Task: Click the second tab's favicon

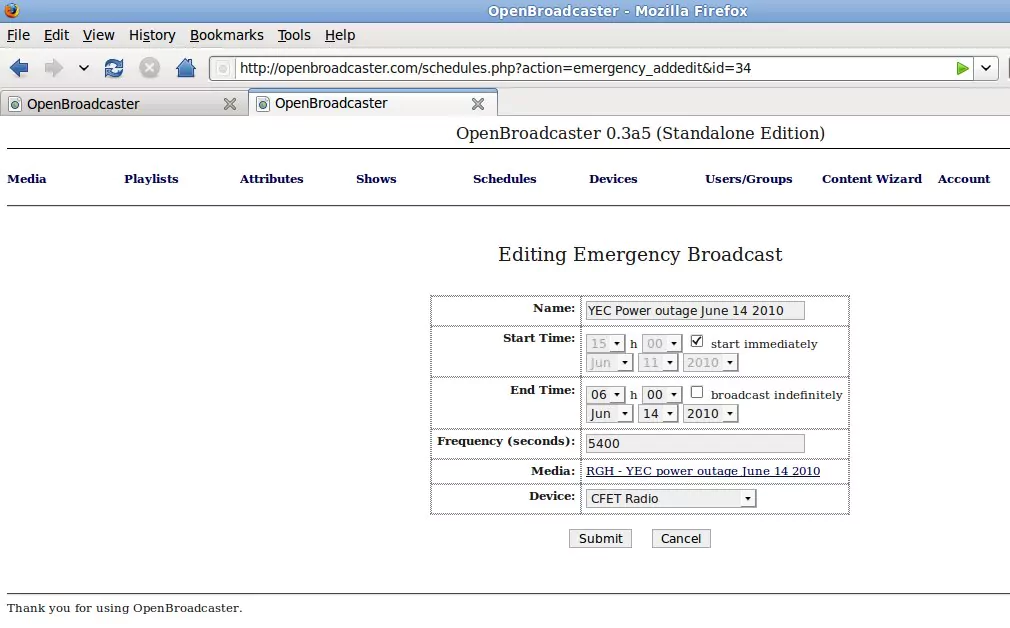Action: tap(263, 104)
